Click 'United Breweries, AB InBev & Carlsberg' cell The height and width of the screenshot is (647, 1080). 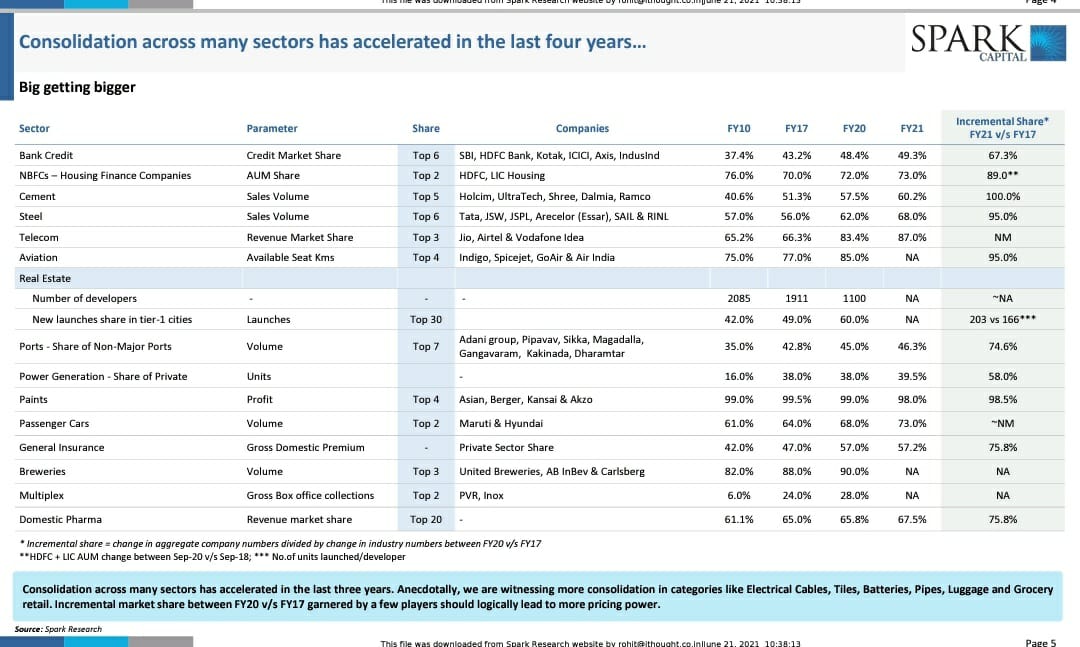pyautogui.click(x=552, y=471)
